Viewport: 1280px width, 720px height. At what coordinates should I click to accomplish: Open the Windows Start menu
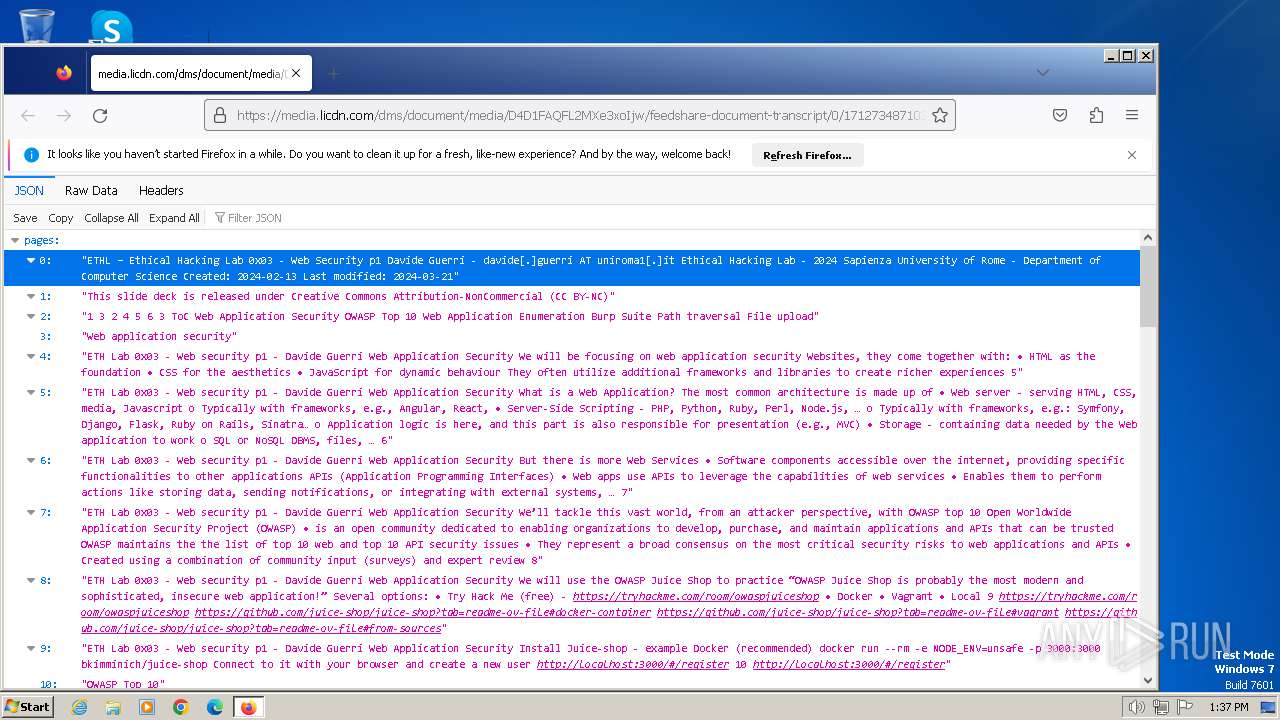(28, 707)
